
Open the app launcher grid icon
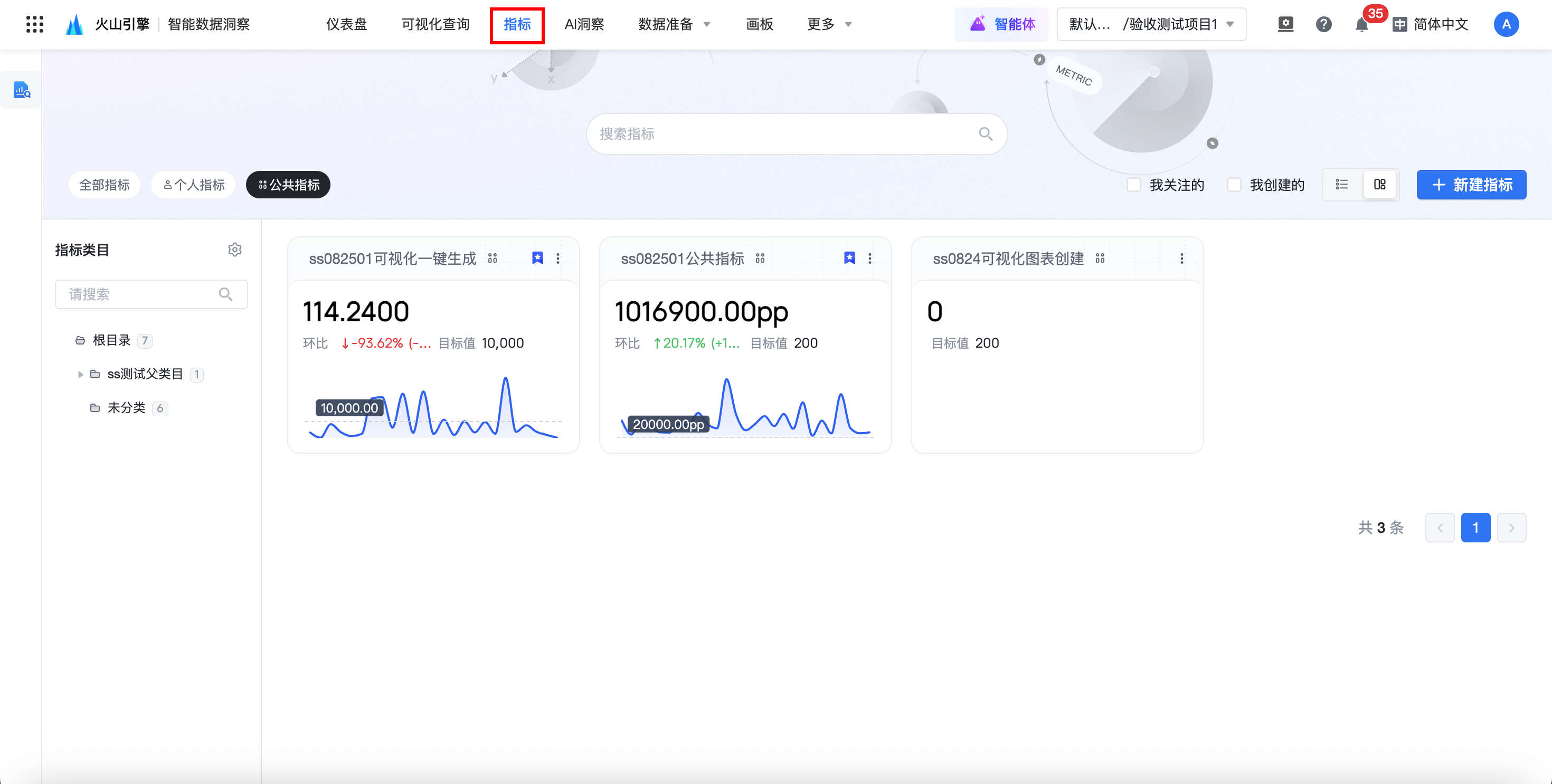pyautogui.click(x=34, y=24)
